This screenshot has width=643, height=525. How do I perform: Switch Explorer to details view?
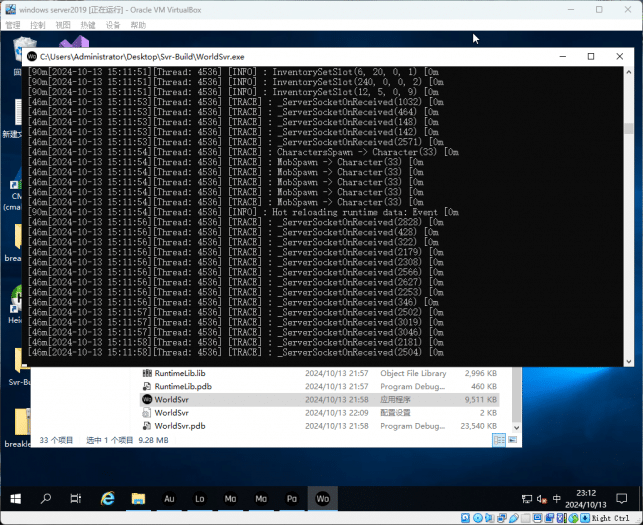(x=499, y=440)
